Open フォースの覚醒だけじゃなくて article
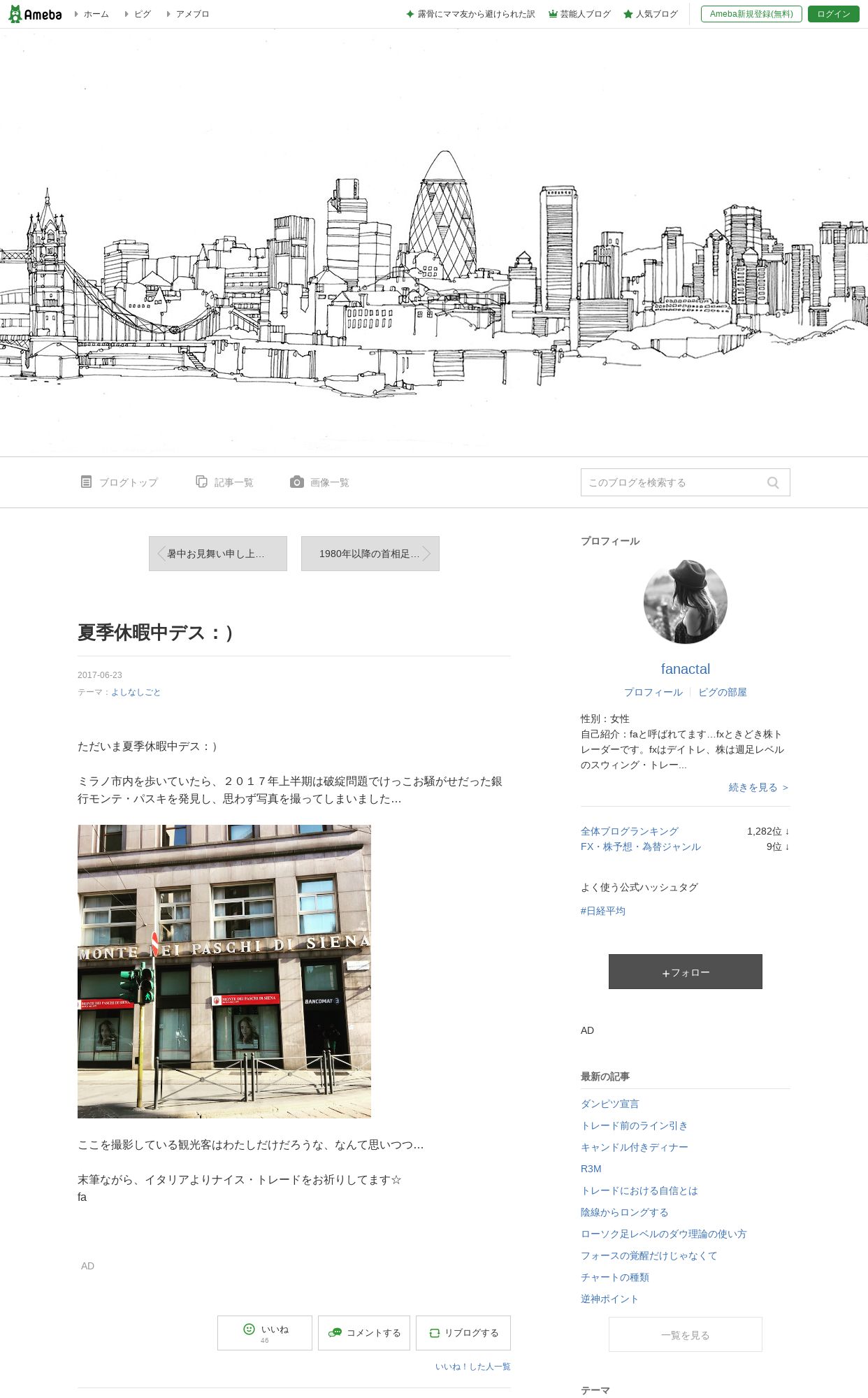Screen dimensions: 868x1398 [649, 1255]
